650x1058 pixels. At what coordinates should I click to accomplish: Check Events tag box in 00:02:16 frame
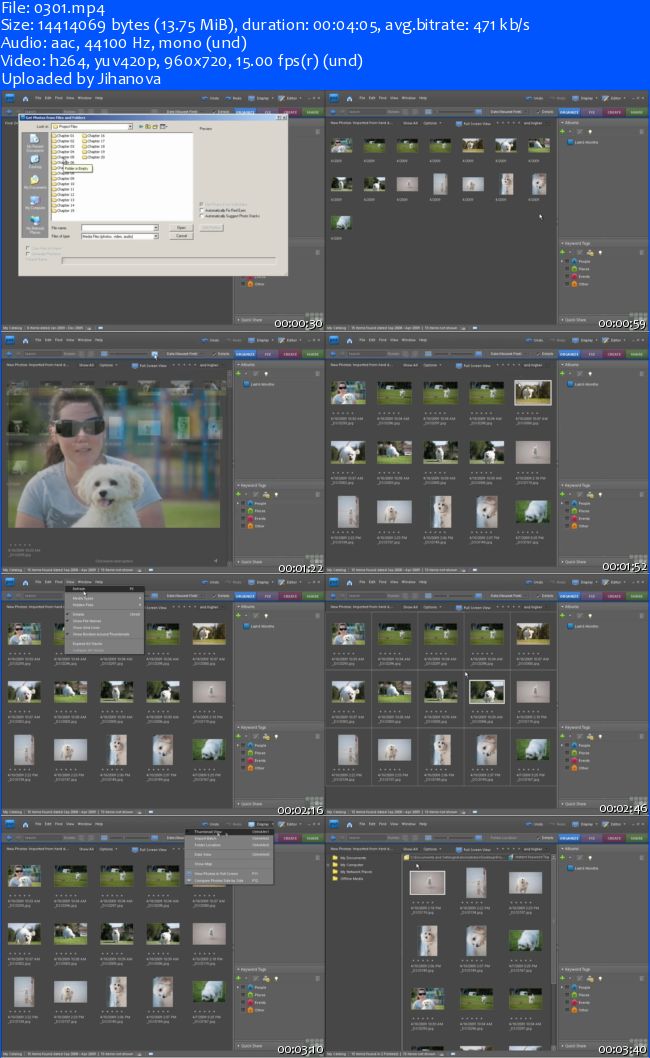click(x=243, y=760)
